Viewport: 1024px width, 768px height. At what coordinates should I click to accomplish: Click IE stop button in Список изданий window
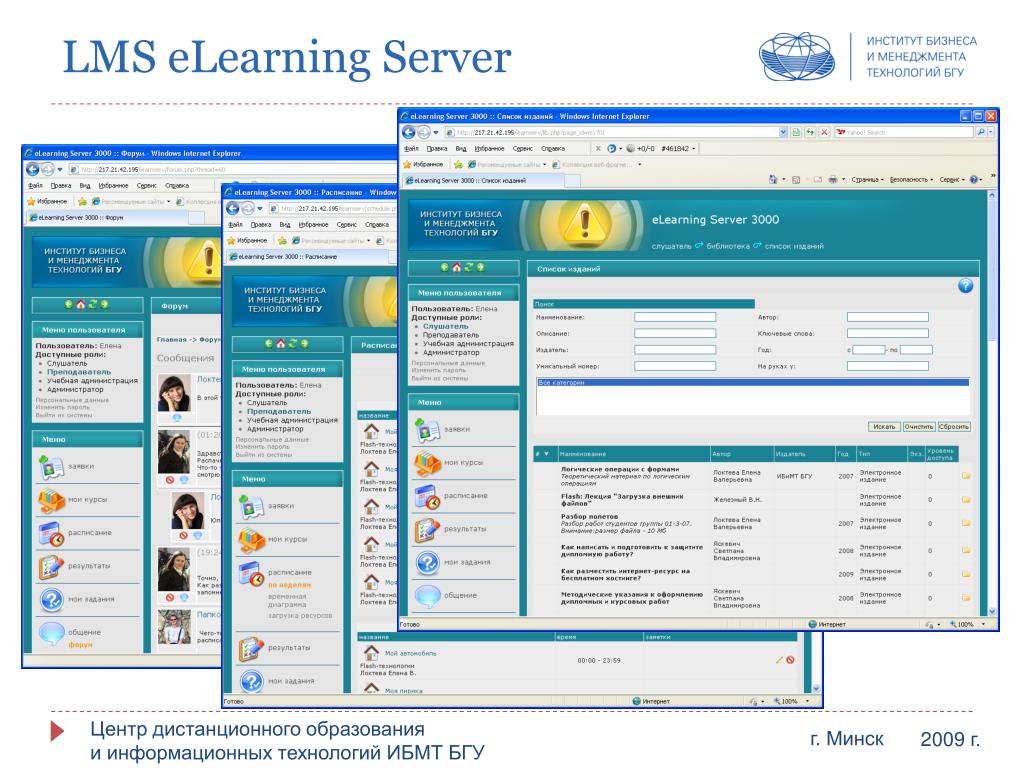[824, 132]
